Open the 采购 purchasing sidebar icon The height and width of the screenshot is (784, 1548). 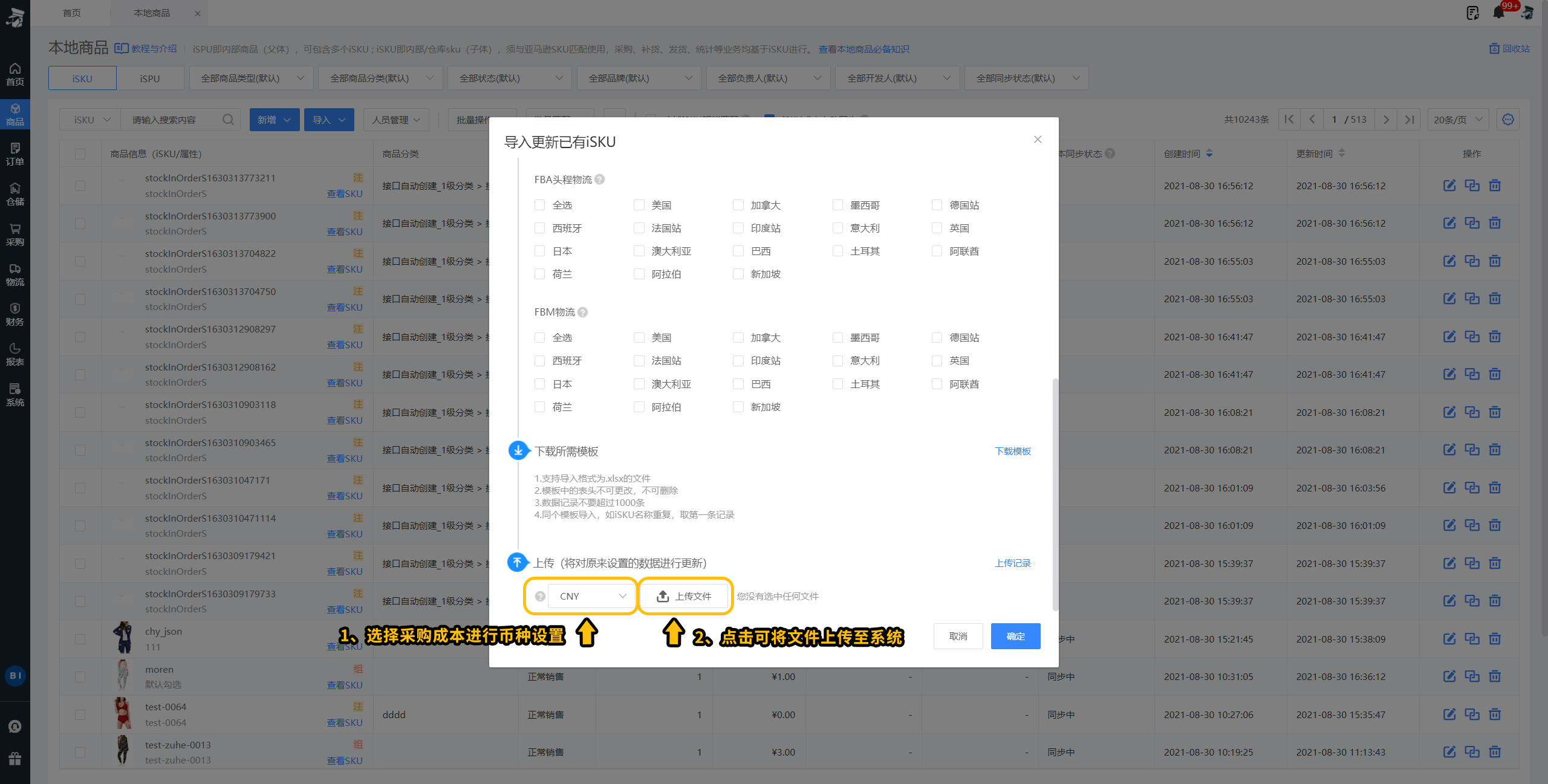(x=15, y=235)
